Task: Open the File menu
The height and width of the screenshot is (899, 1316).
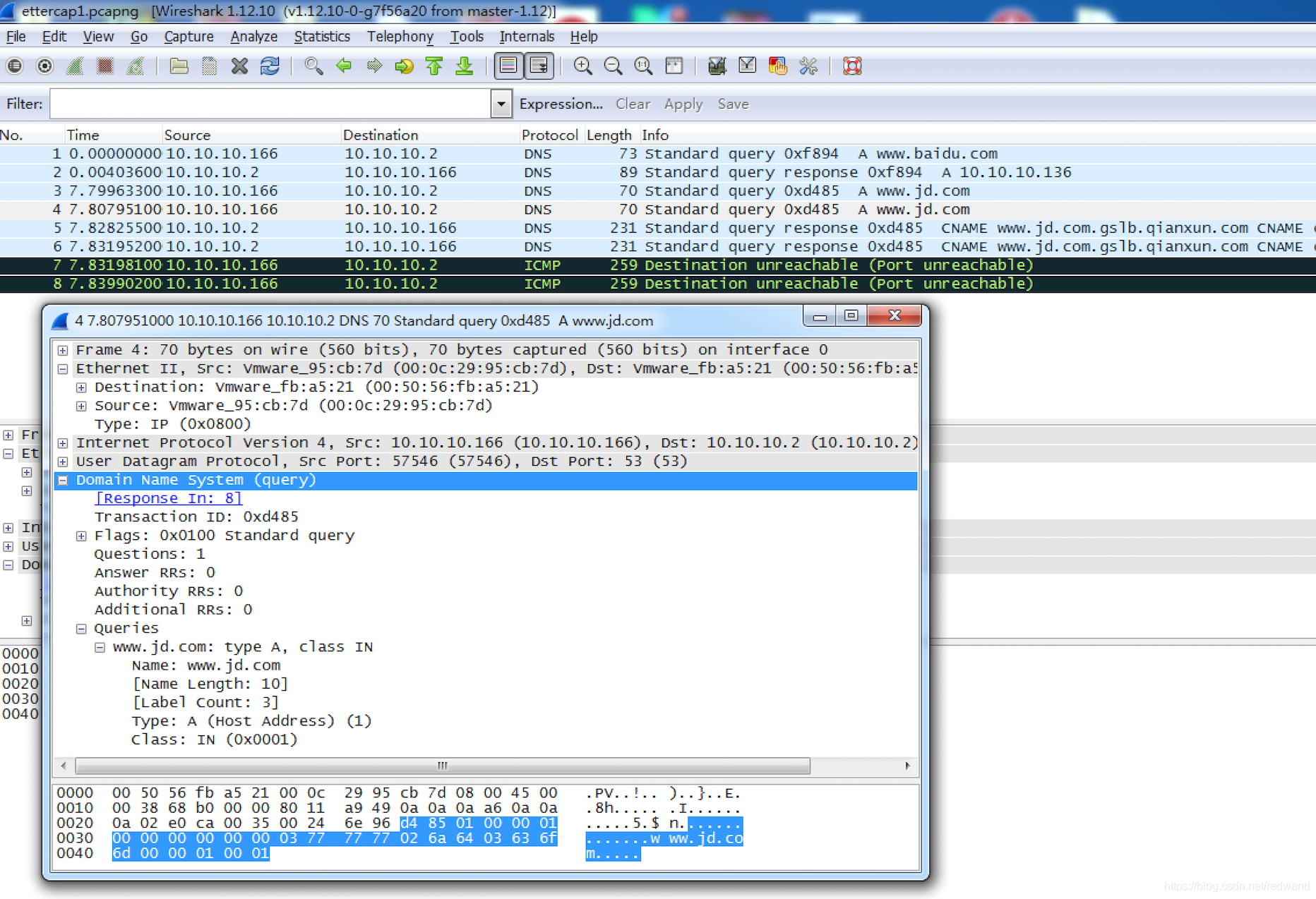Action: [x=16, y=37]
